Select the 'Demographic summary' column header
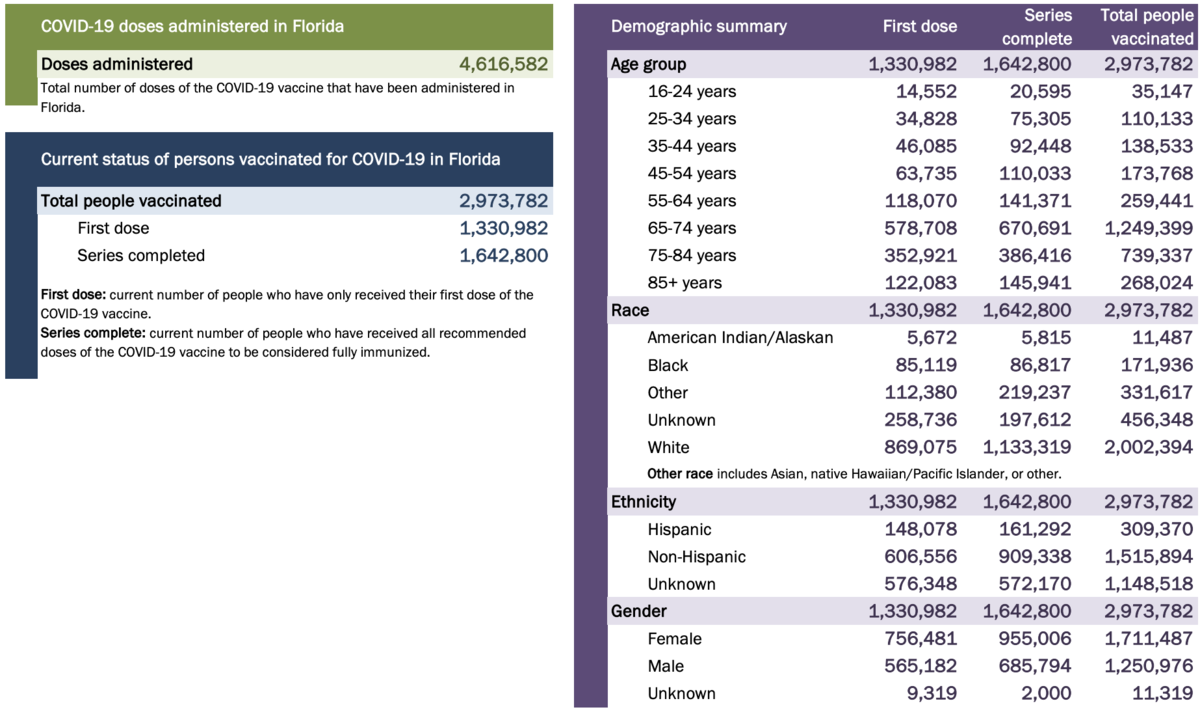 point(698,27)
